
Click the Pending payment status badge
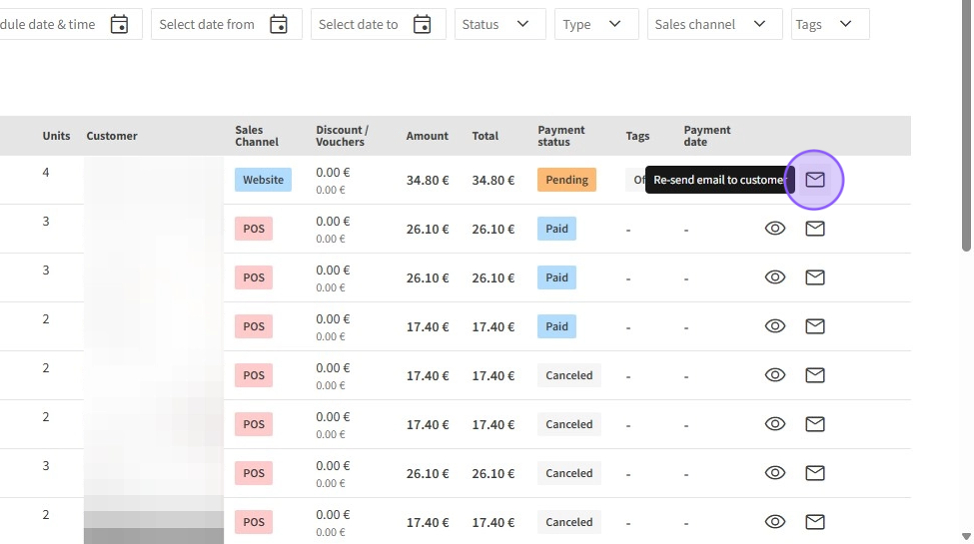point(566,180)
